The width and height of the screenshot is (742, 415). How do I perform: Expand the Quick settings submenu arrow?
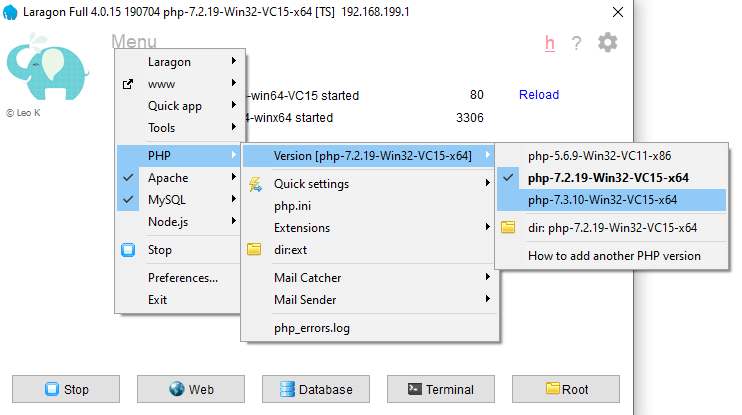click(487, 183)
